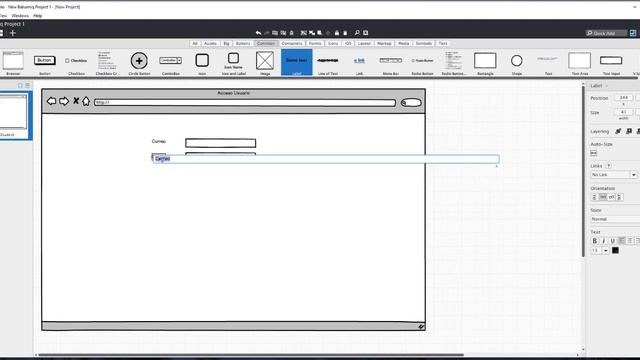Click the browser home icon in mockup
640x360 pixels.
(x=86, y=101)
